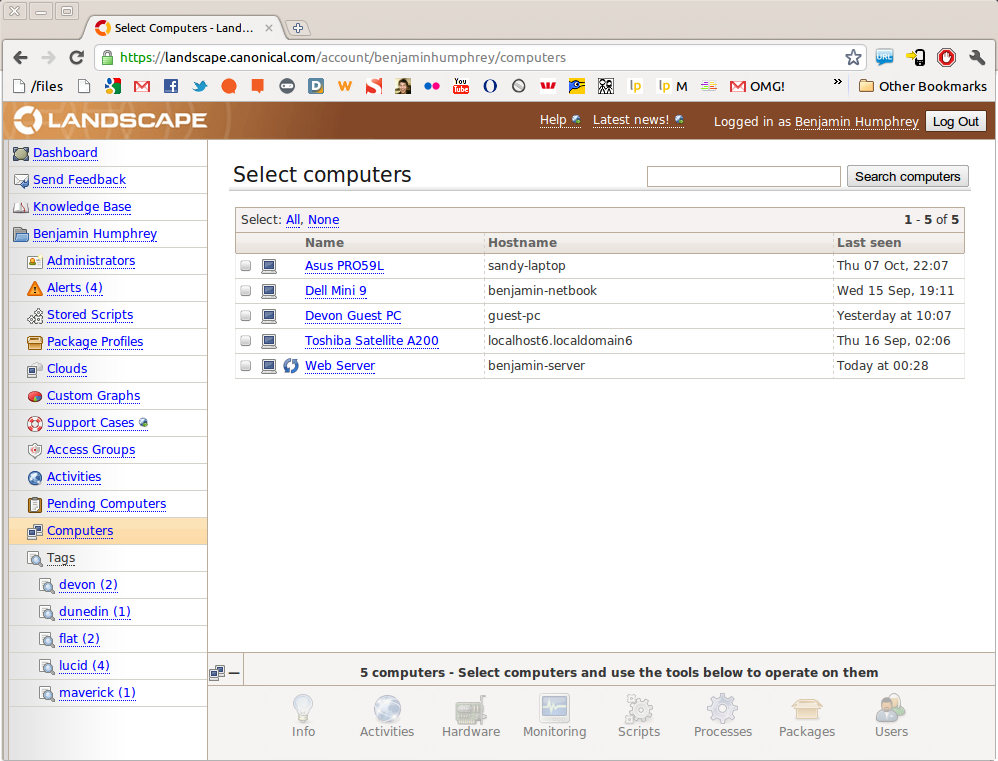
Task: Click the Custom Graphs pie chart icon
Action: [34, 396]
